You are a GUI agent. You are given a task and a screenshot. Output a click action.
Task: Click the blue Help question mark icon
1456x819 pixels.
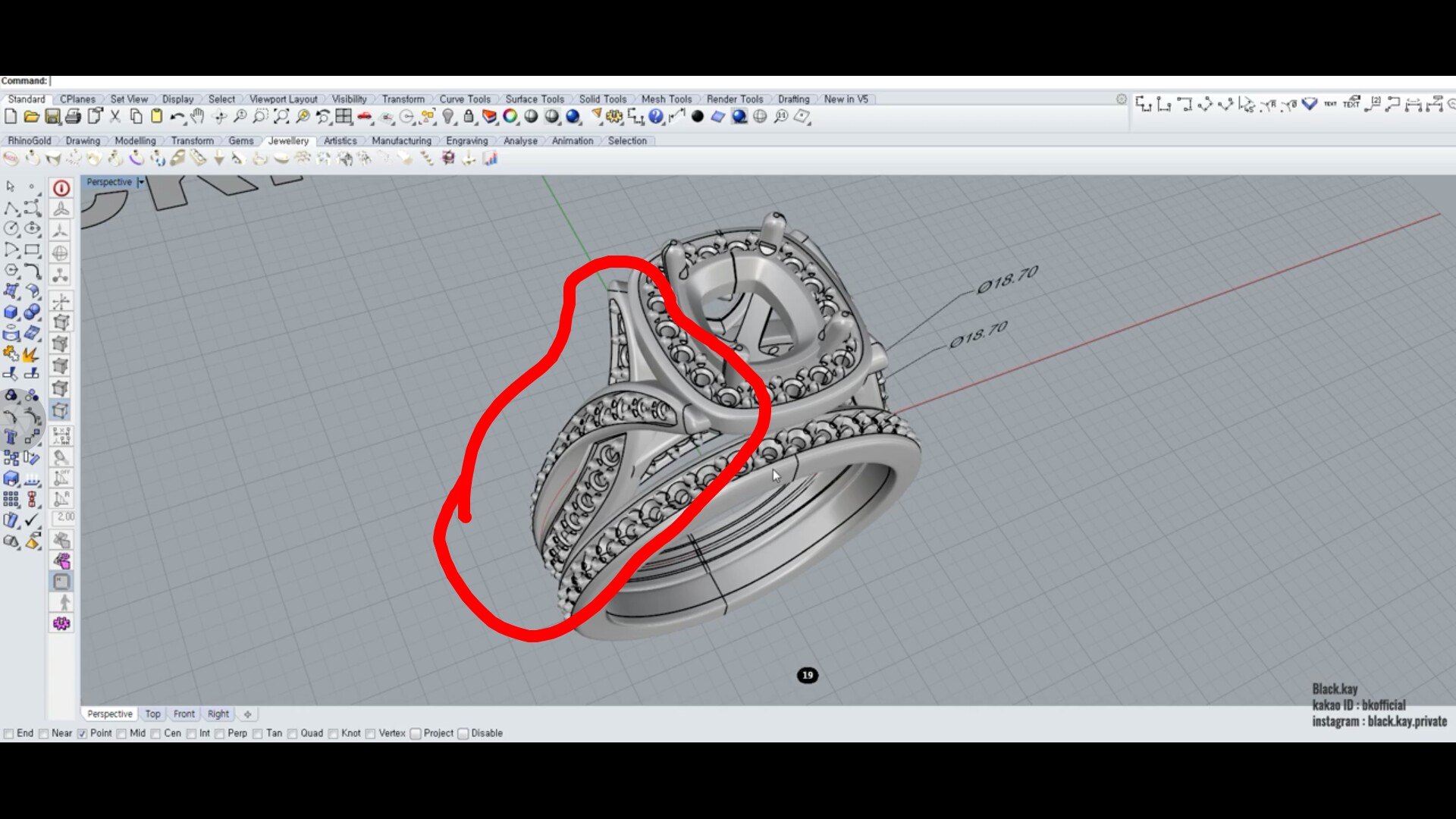656,117
